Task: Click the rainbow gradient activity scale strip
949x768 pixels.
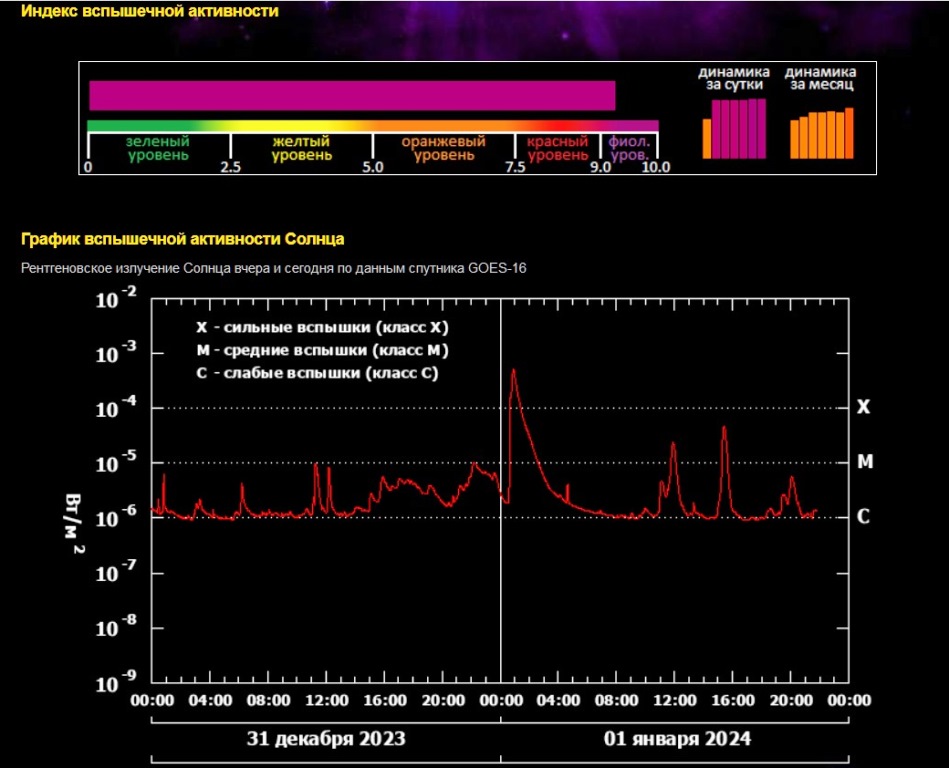Action: (373, 126)
